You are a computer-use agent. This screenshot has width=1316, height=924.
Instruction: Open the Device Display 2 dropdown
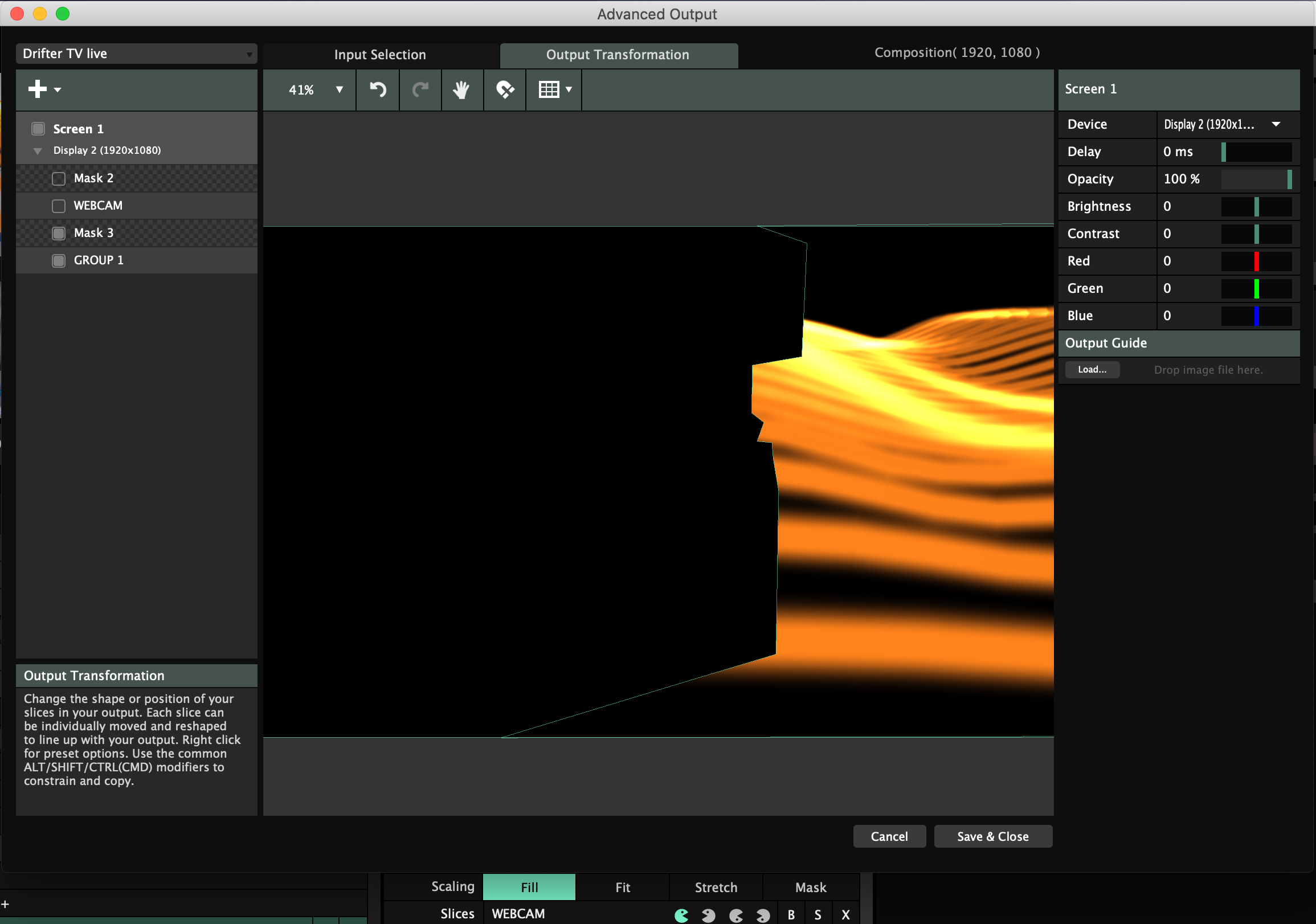click(1227, 124)
